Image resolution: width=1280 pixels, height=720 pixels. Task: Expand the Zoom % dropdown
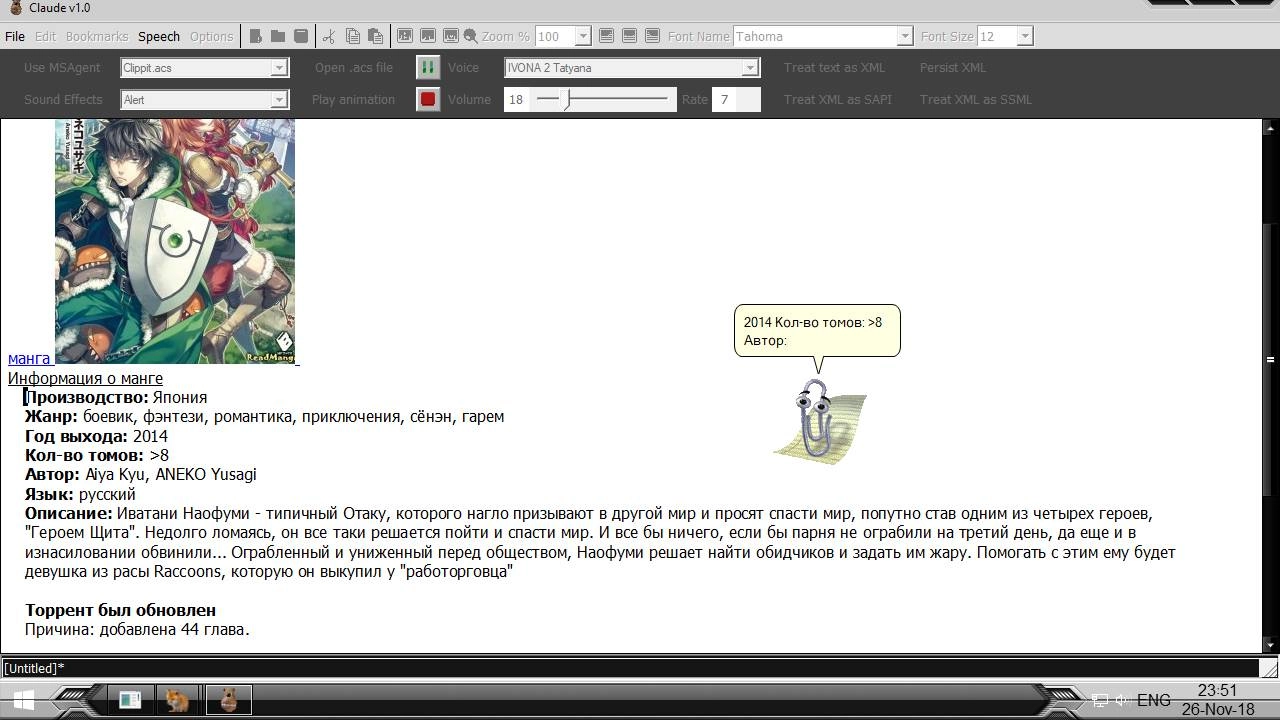tap(583, 36)
